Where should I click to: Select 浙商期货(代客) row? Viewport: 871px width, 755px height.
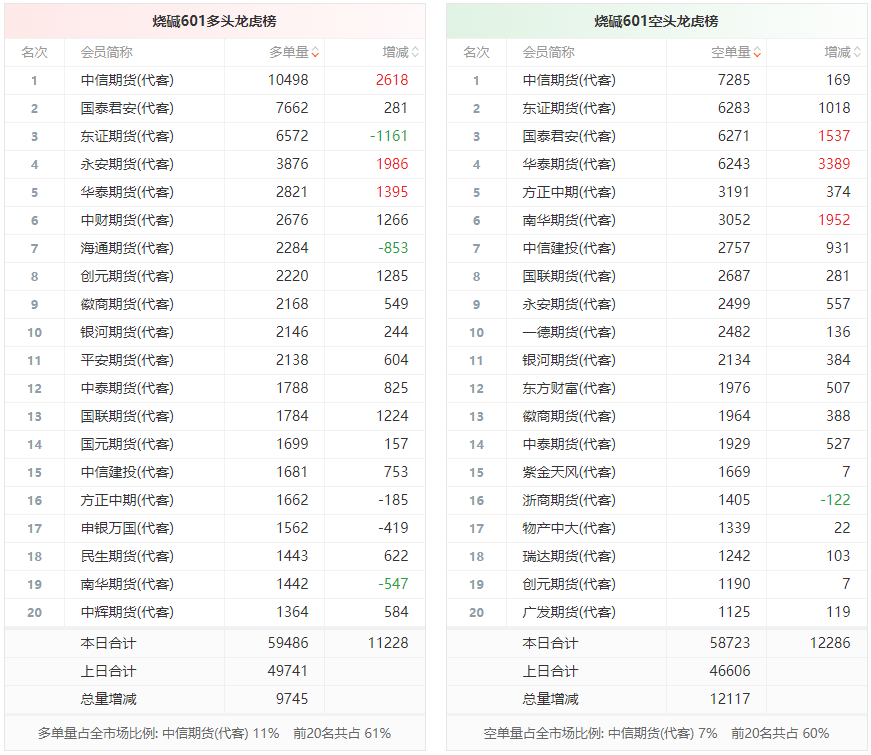(657, 501)
